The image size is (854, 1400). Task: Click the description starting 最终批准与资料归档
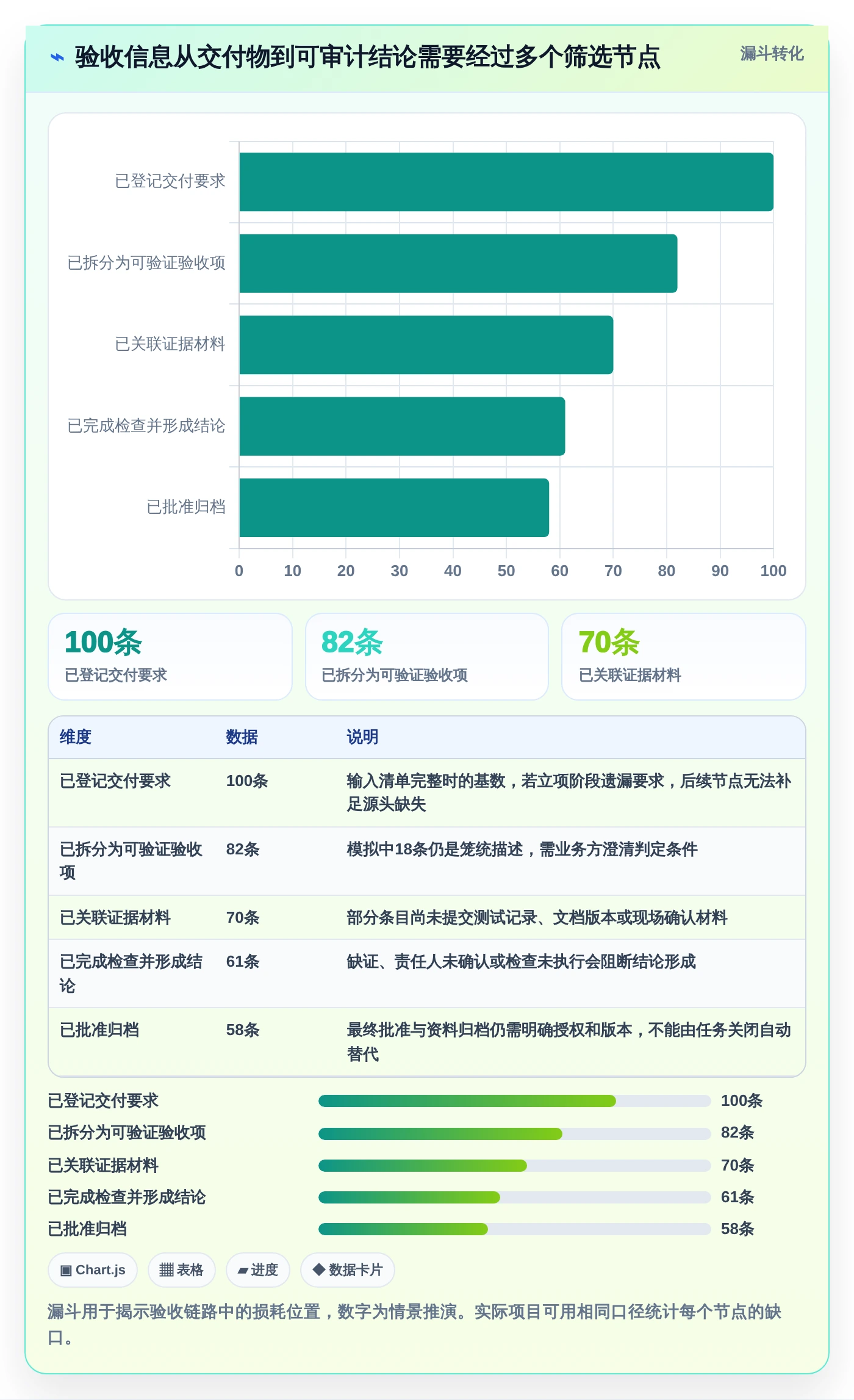(x=569, y=1042)
